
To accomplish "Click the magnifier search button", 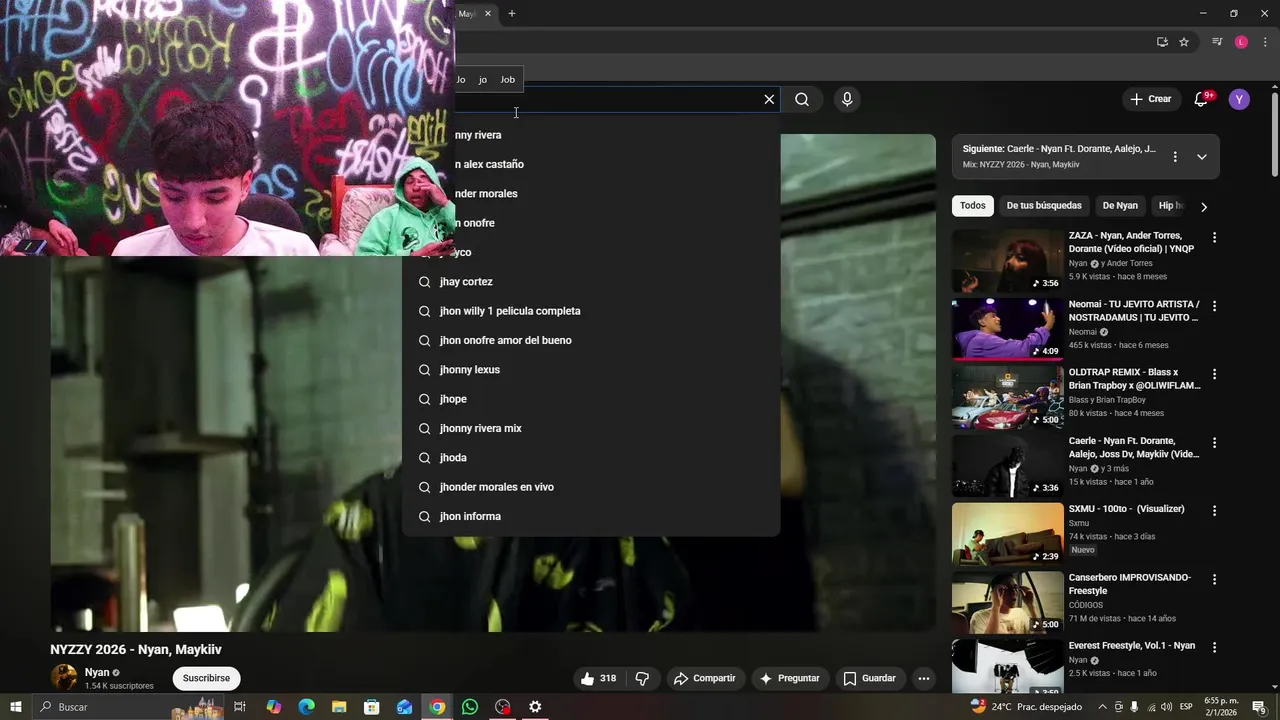I will coord(802,99).
